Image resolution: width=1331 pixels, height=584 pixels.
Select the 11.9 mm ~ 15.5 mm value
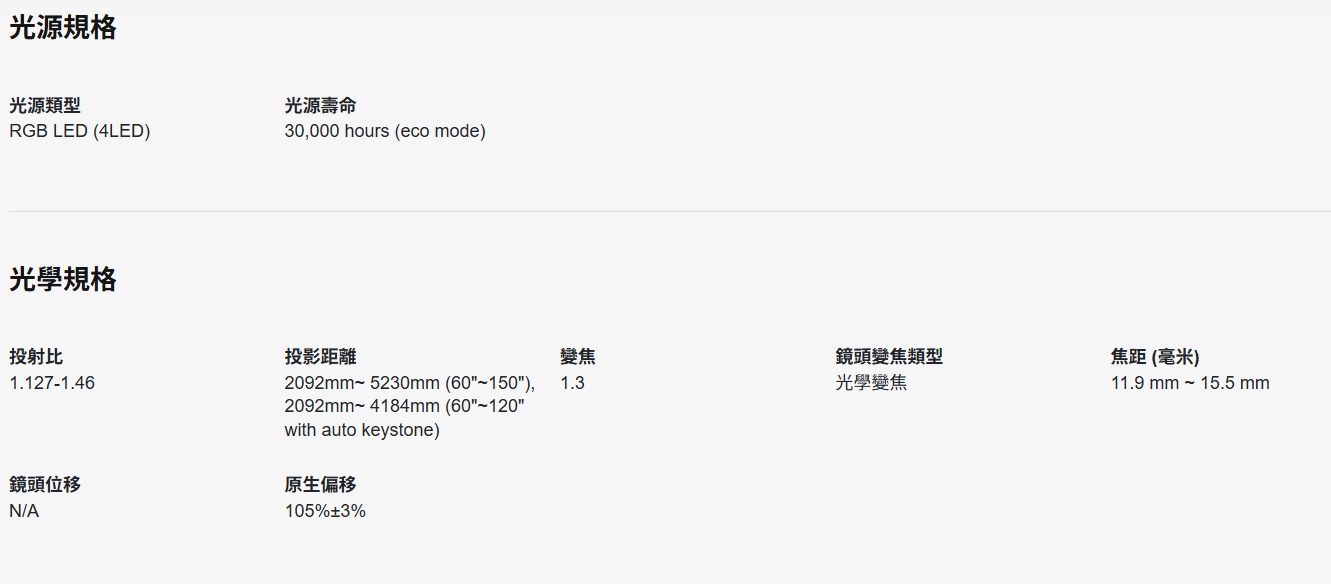(x=1190, y=383)
